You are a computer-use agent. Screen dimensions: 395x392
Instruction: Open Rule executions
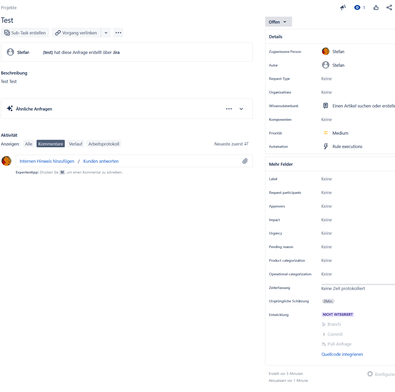[347, 146]
